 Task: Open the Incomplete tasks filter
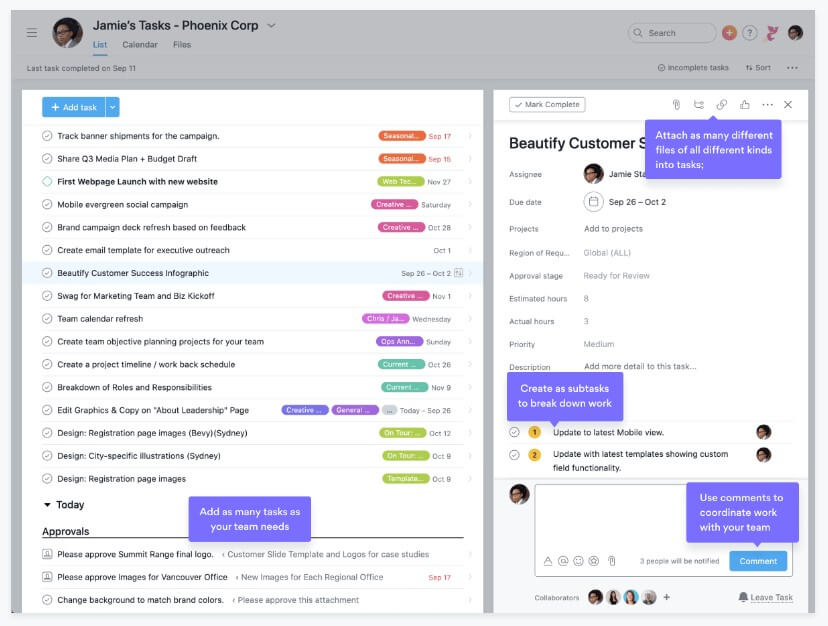693,68
